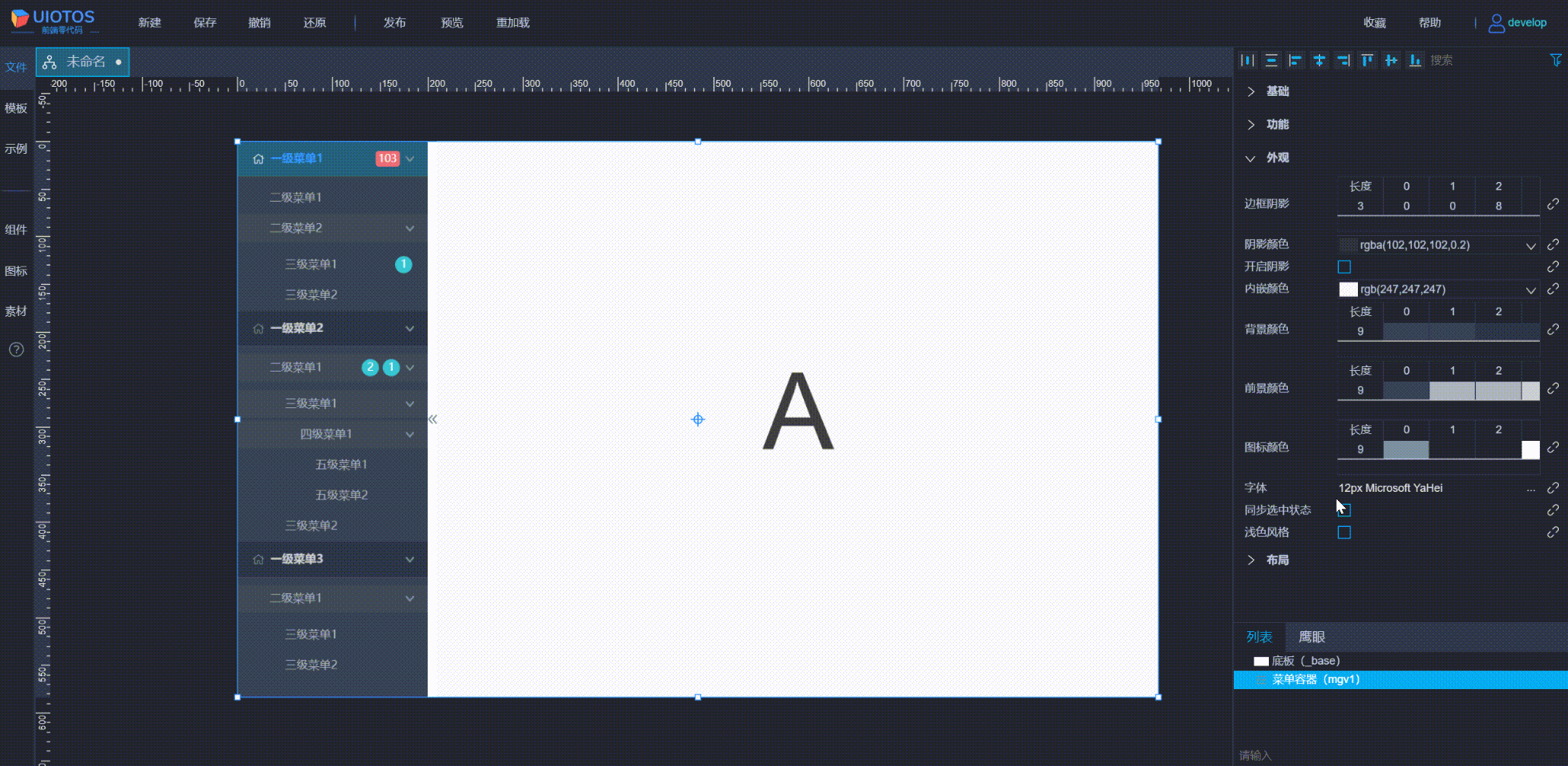The height and width of the screenshot is (766, 1568).
Task: Open the 模板 sidebar section
Action: [16, 108]
